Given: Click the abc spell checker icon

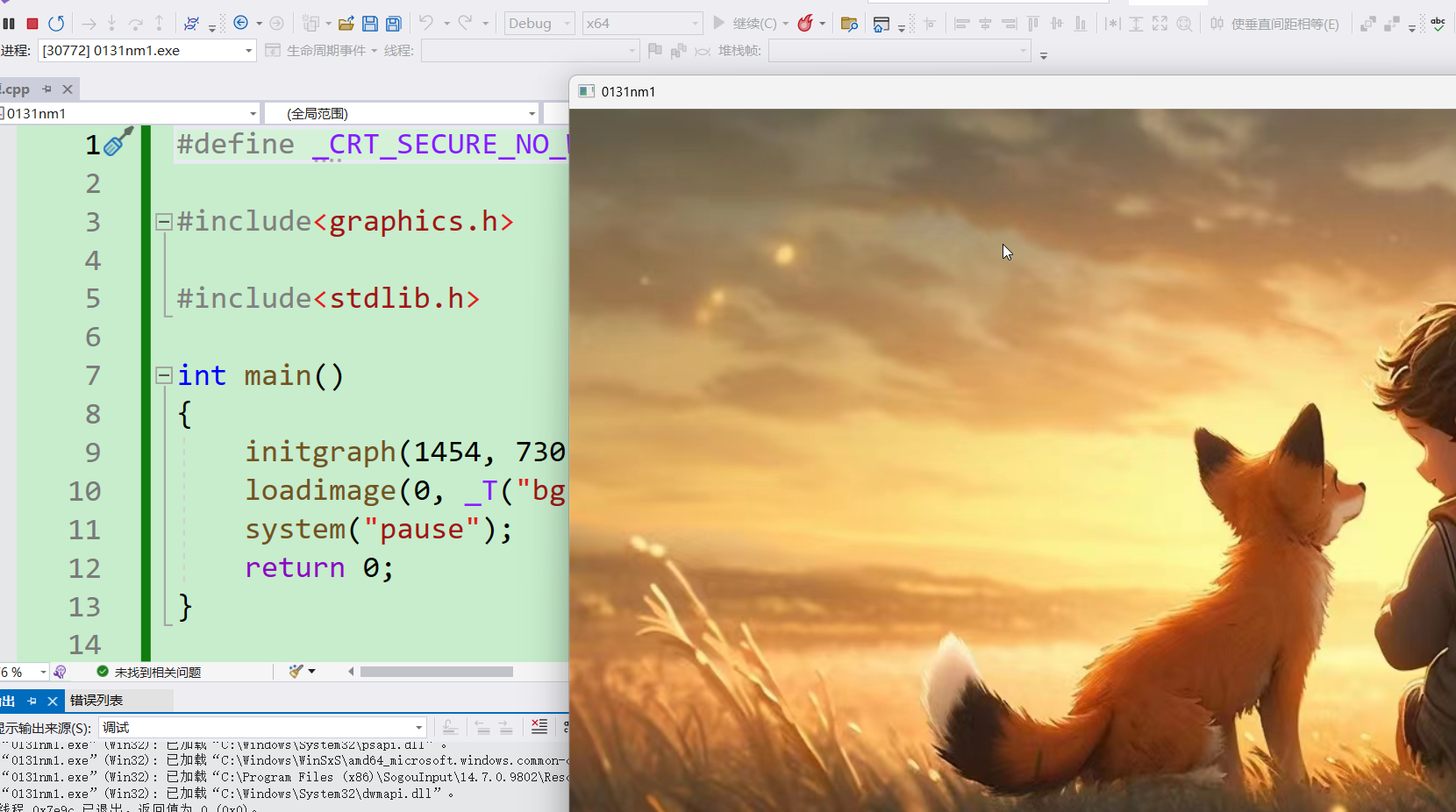Looking at the screenshot, I should tap(1438, 24).
